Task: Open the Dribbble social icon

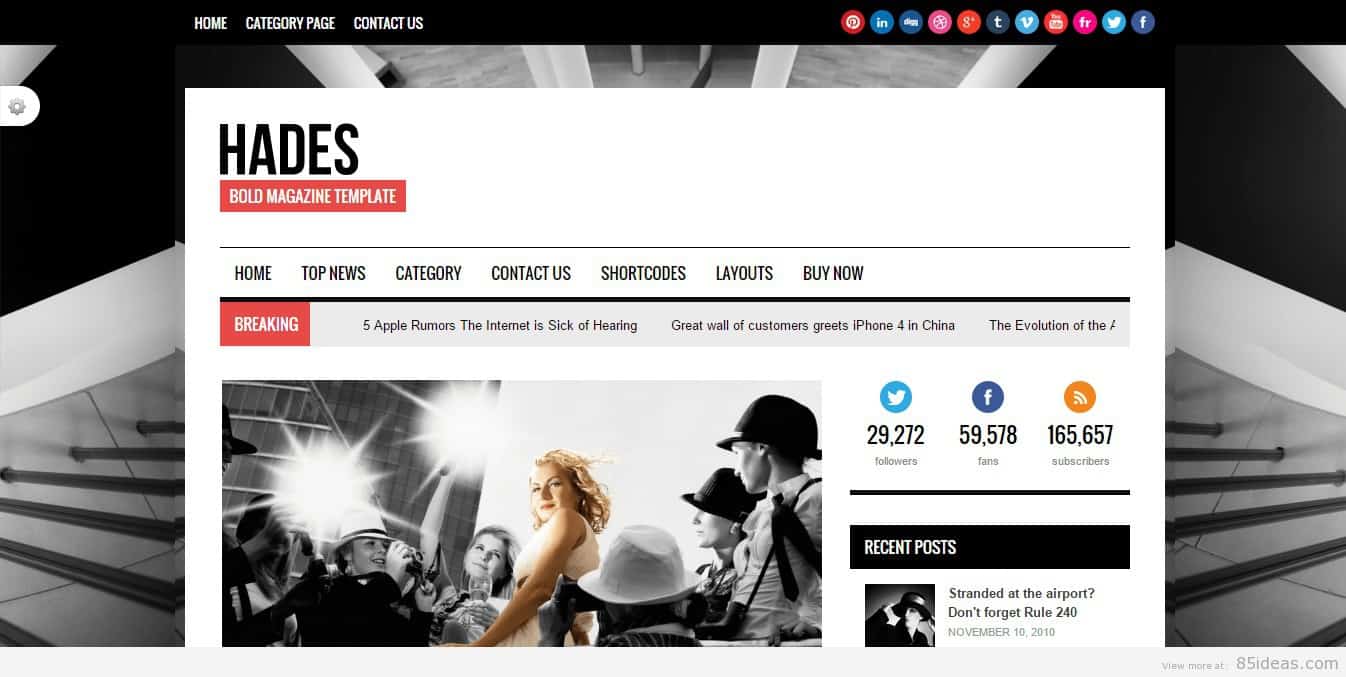Action: click(939, 22)
